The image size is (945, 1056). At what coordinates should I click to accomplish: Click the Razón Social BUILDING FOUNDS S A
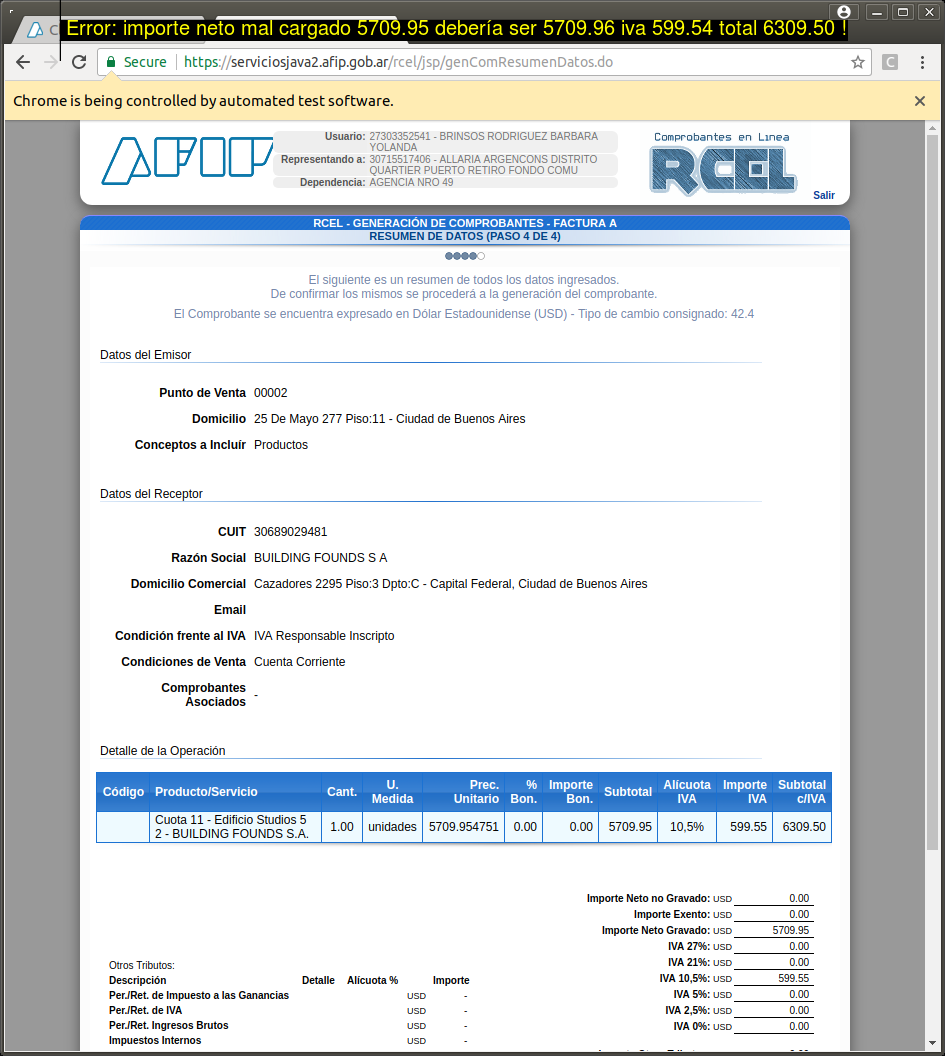[321, 558]
